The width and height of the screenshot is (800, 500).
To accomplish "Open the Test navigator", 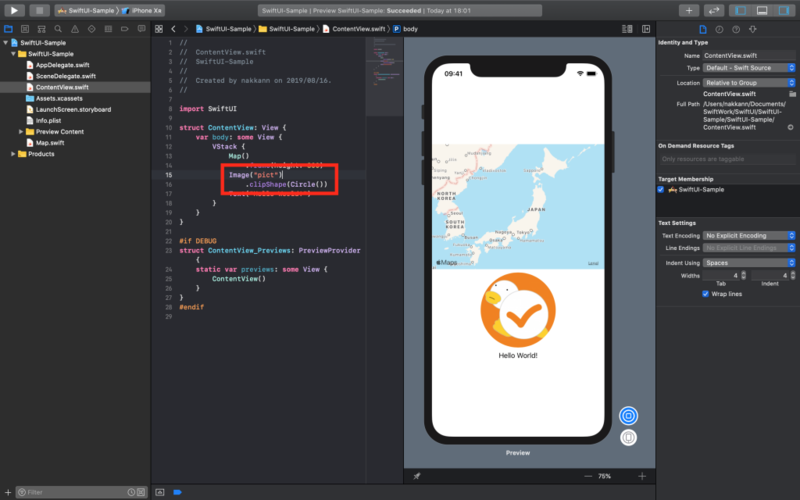I will click(x=91, y=29).
